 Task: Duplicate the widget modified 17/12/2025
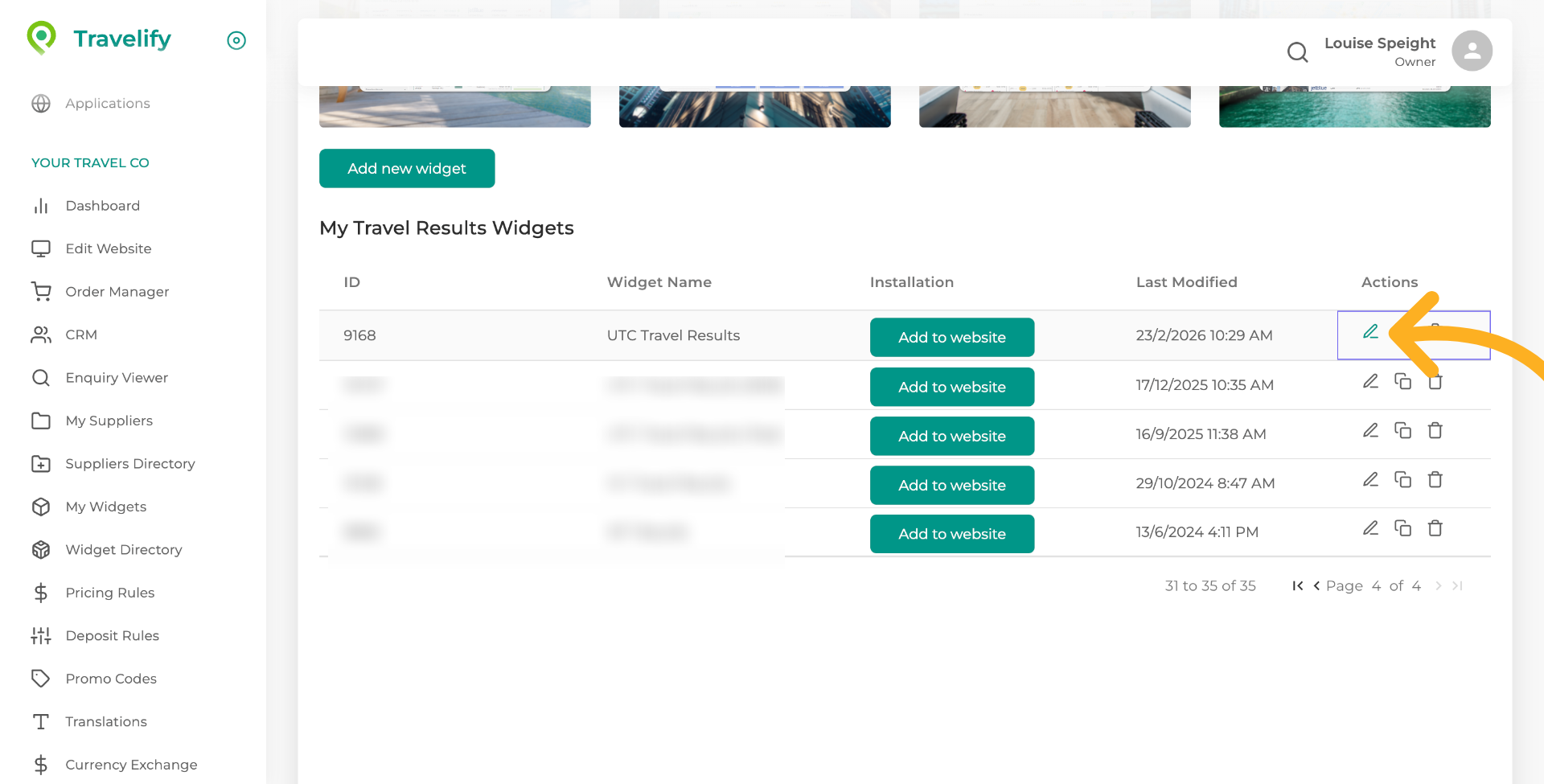point(1402,382)
